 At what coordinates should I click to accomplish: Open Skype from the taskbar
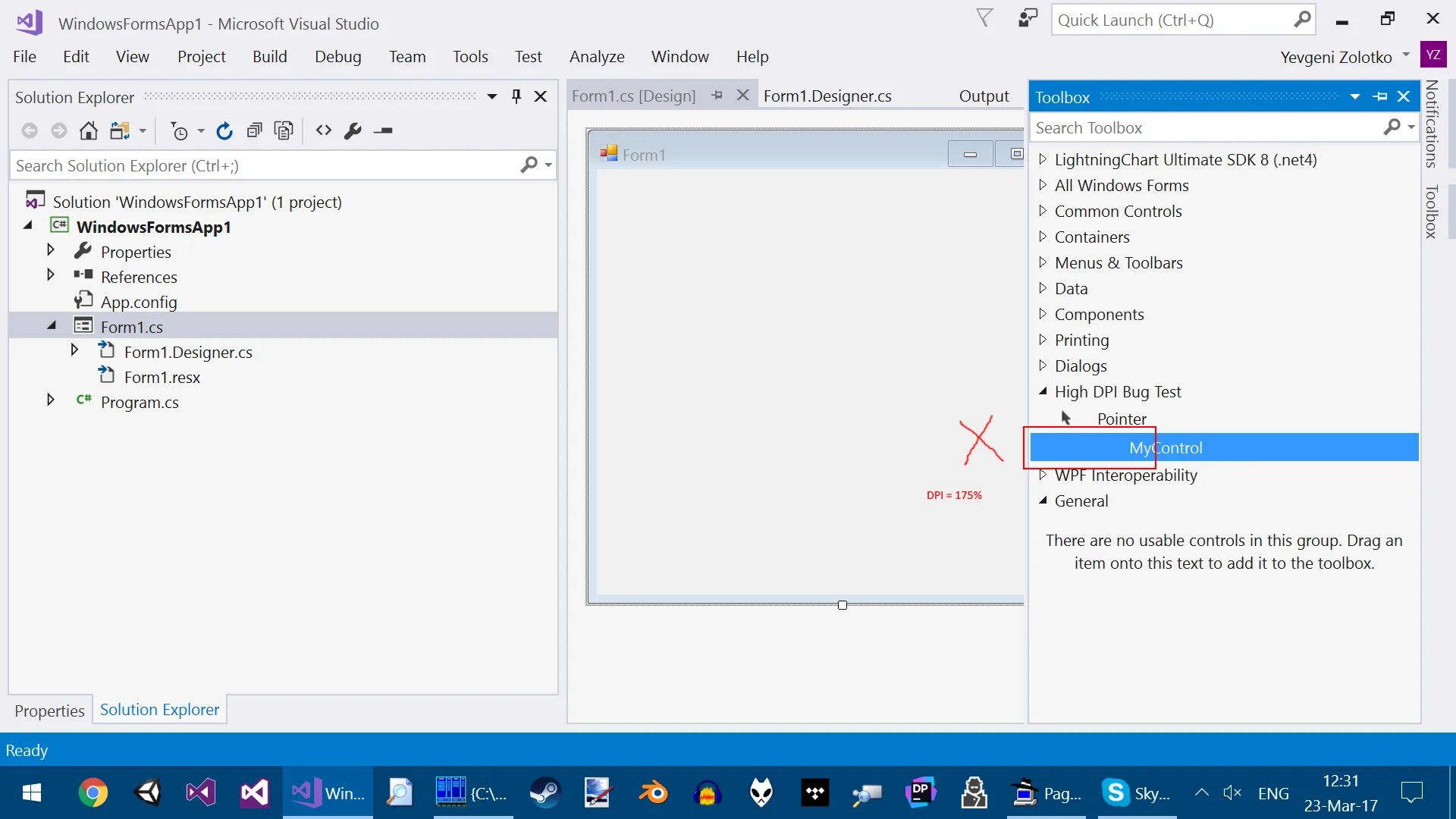[1137, 793]
